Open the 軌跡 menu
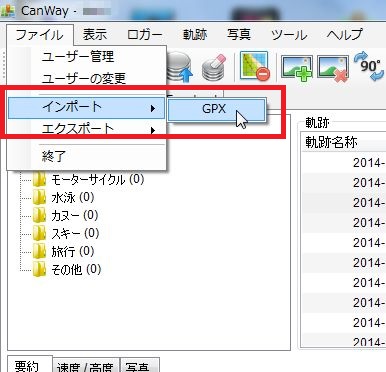This screenshot has width=386, height=372. coord(195,35)
